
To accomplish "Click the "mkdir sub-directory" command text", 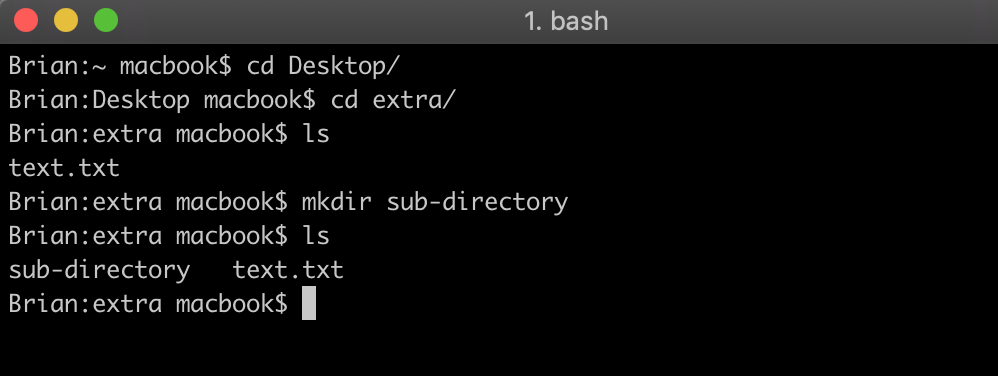I will point(435,202).
